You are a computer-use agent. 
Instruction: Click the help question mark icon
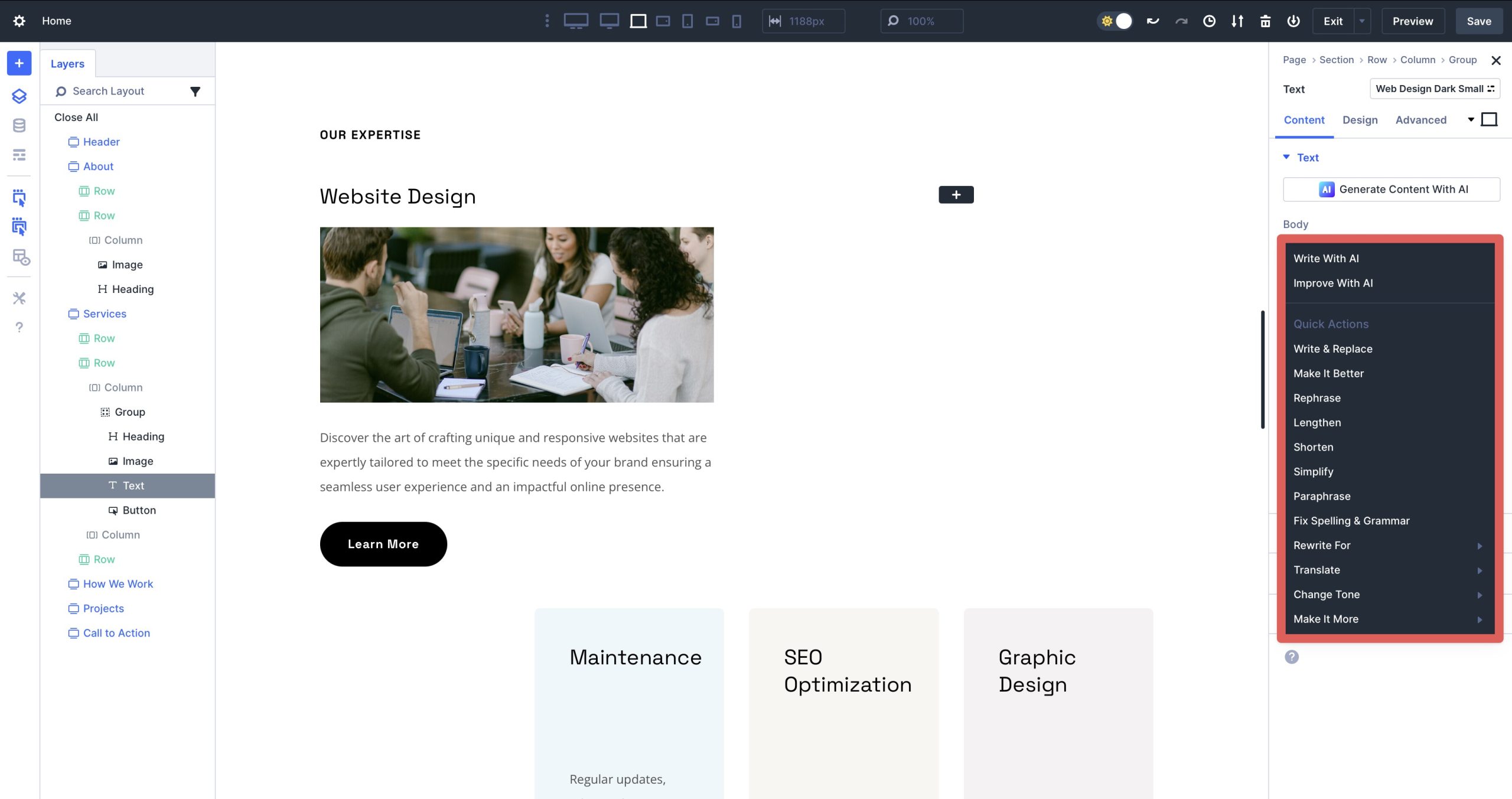pyautogui.click(x=19, y=327)
